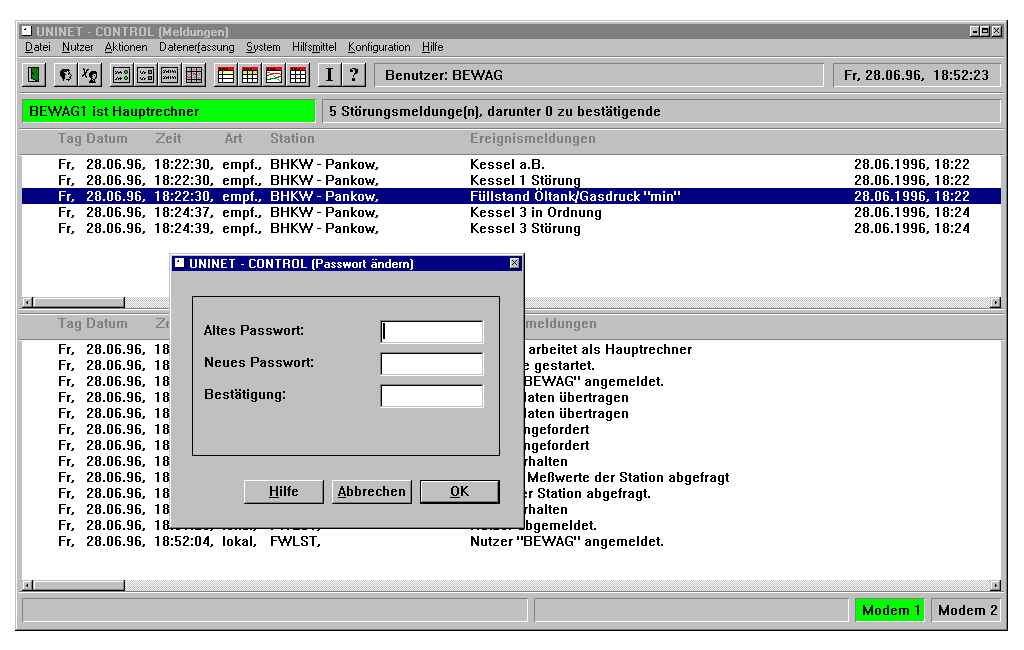The image size is (1024, 650).
Task: Open the Nutzer menu
Action: 78,47
